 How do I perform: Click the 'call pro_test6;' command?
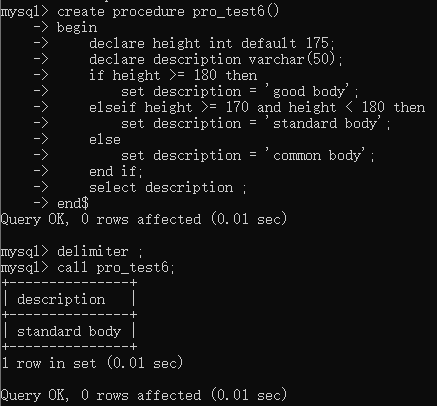[x=116, y=268]
